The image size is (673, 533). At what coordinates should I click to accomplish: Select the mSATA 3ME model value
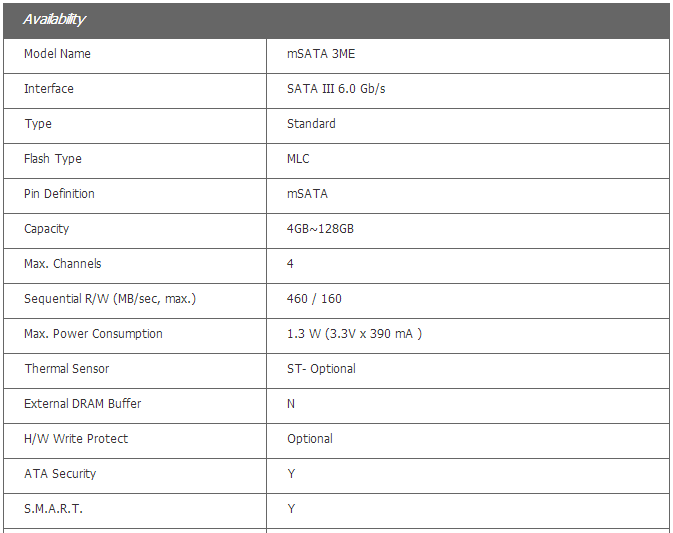[320, 54]
